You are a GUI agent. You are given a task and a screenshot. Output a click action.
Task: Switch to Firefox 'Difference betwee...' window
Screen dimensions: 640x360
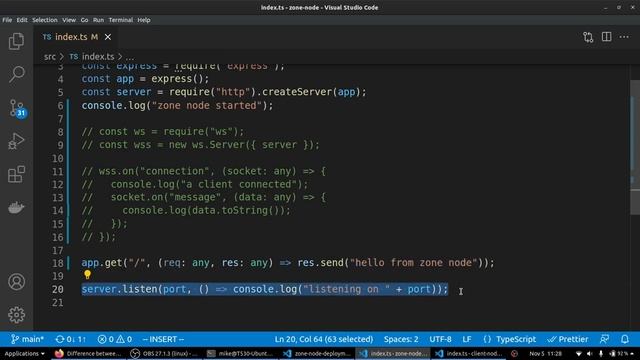87,353
